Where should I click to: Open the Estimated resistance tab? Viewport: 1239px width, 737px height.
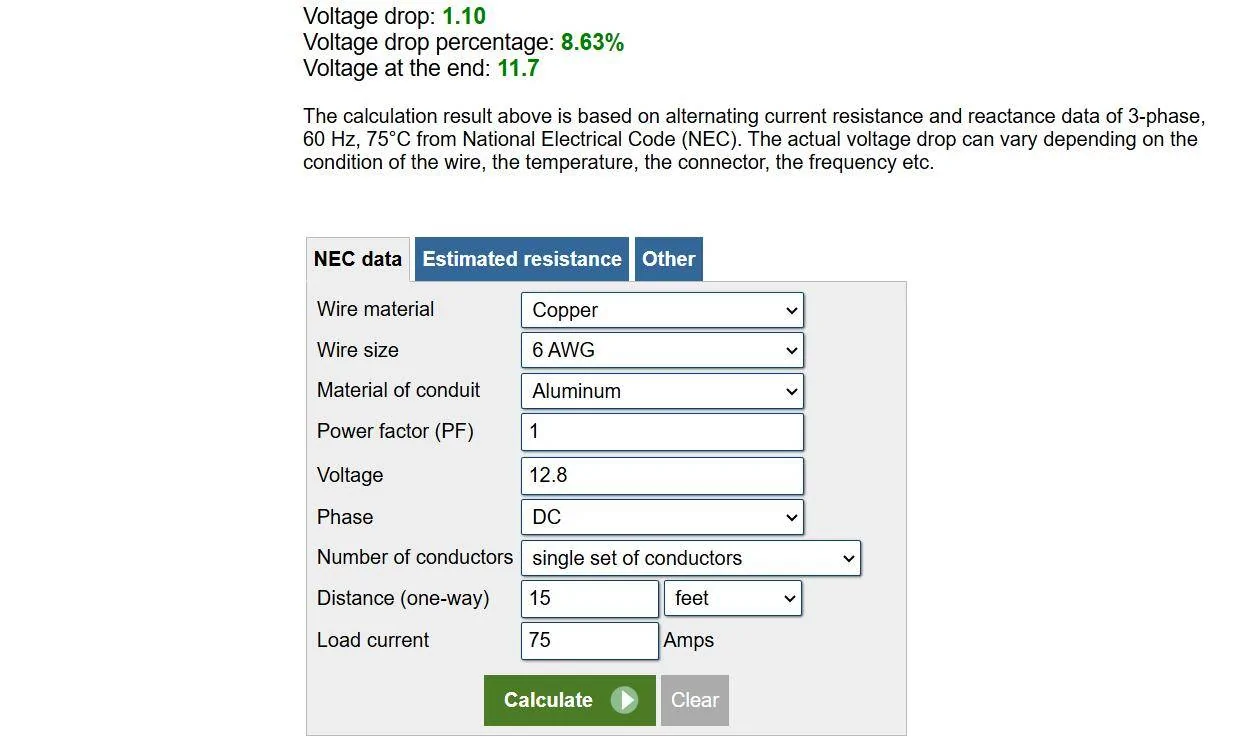click(522, 259)
